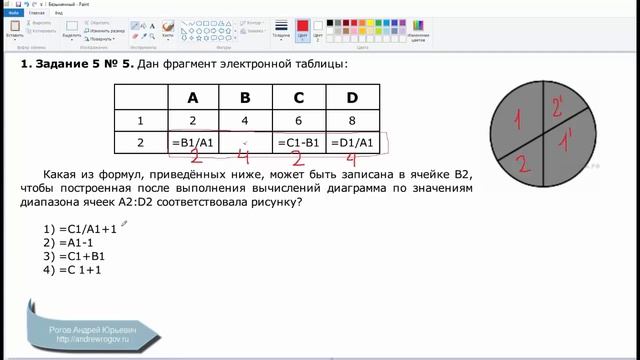The height and width of the screenshot is (360, 640).
Task: Open the Повернуть dropdown
Action: [100, 39]
